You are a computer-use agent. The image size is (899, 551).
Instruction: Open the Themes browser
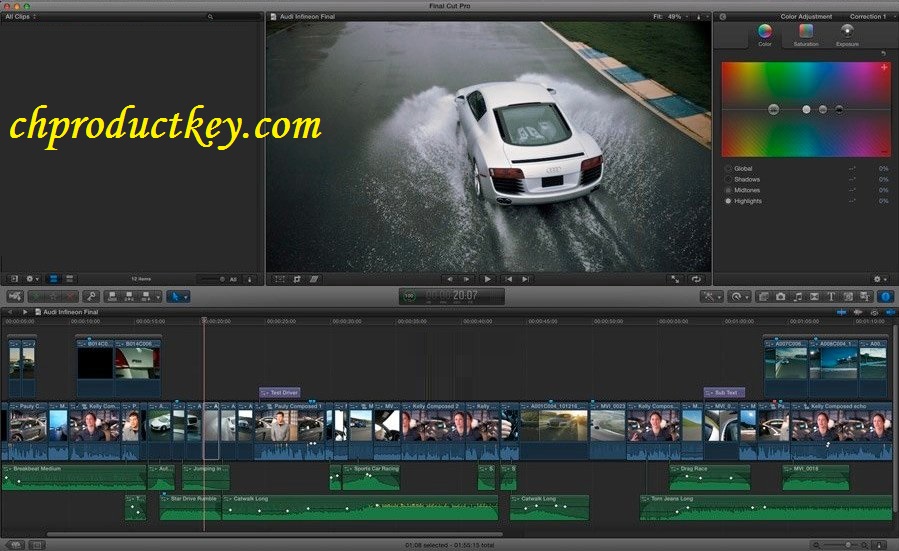pos(865,296)
